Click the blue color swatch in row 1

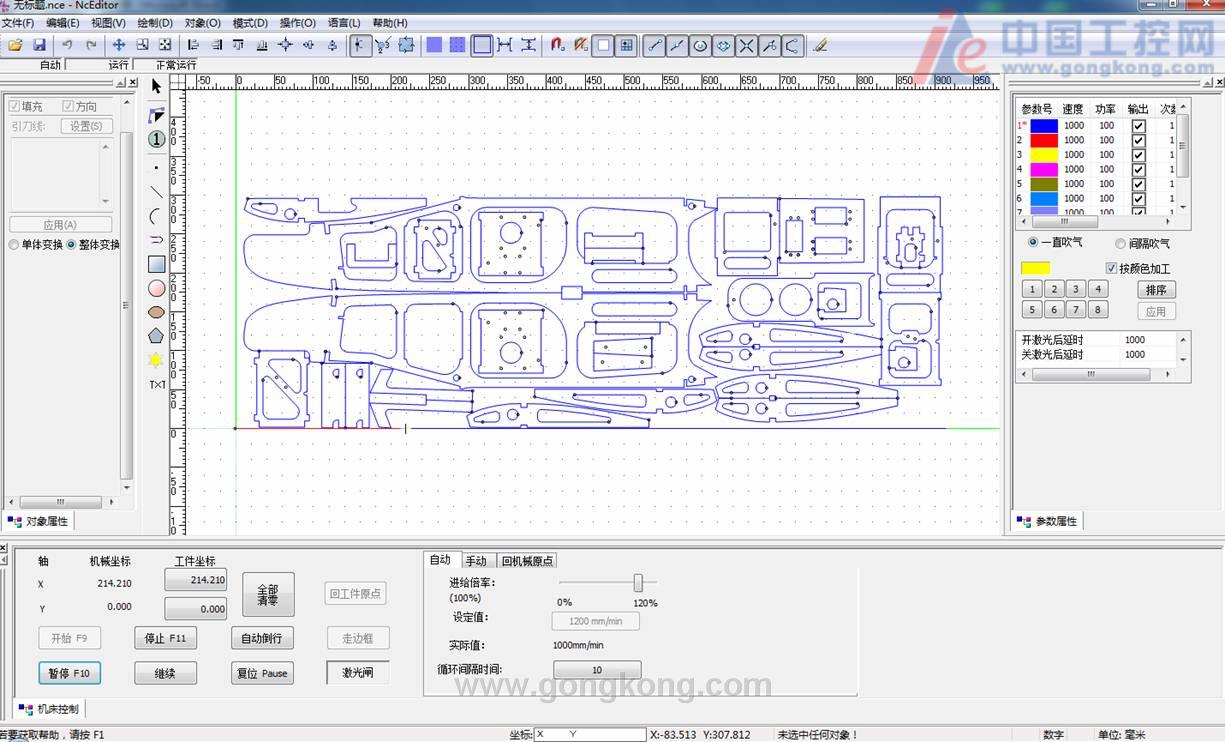click(x=1043, y=126)
